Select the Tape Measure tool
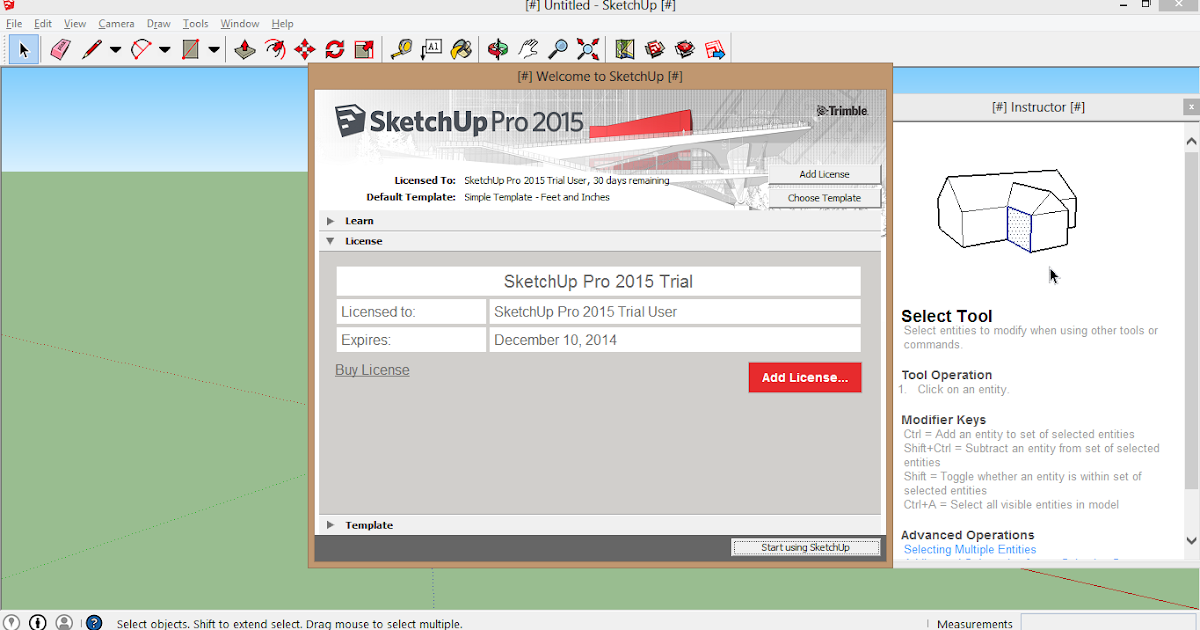The height and width of the screenshot is (630, 1200). pyautogui.click(x=402, y=48)
